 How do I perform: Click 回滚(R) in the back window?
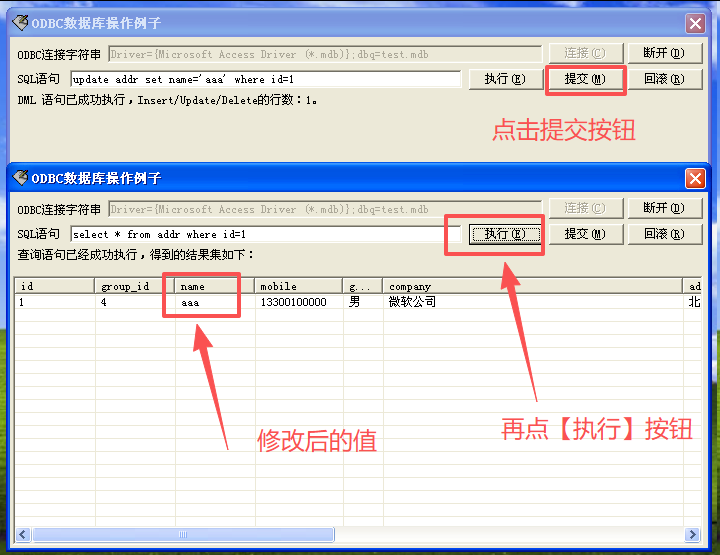pos(664,79)
